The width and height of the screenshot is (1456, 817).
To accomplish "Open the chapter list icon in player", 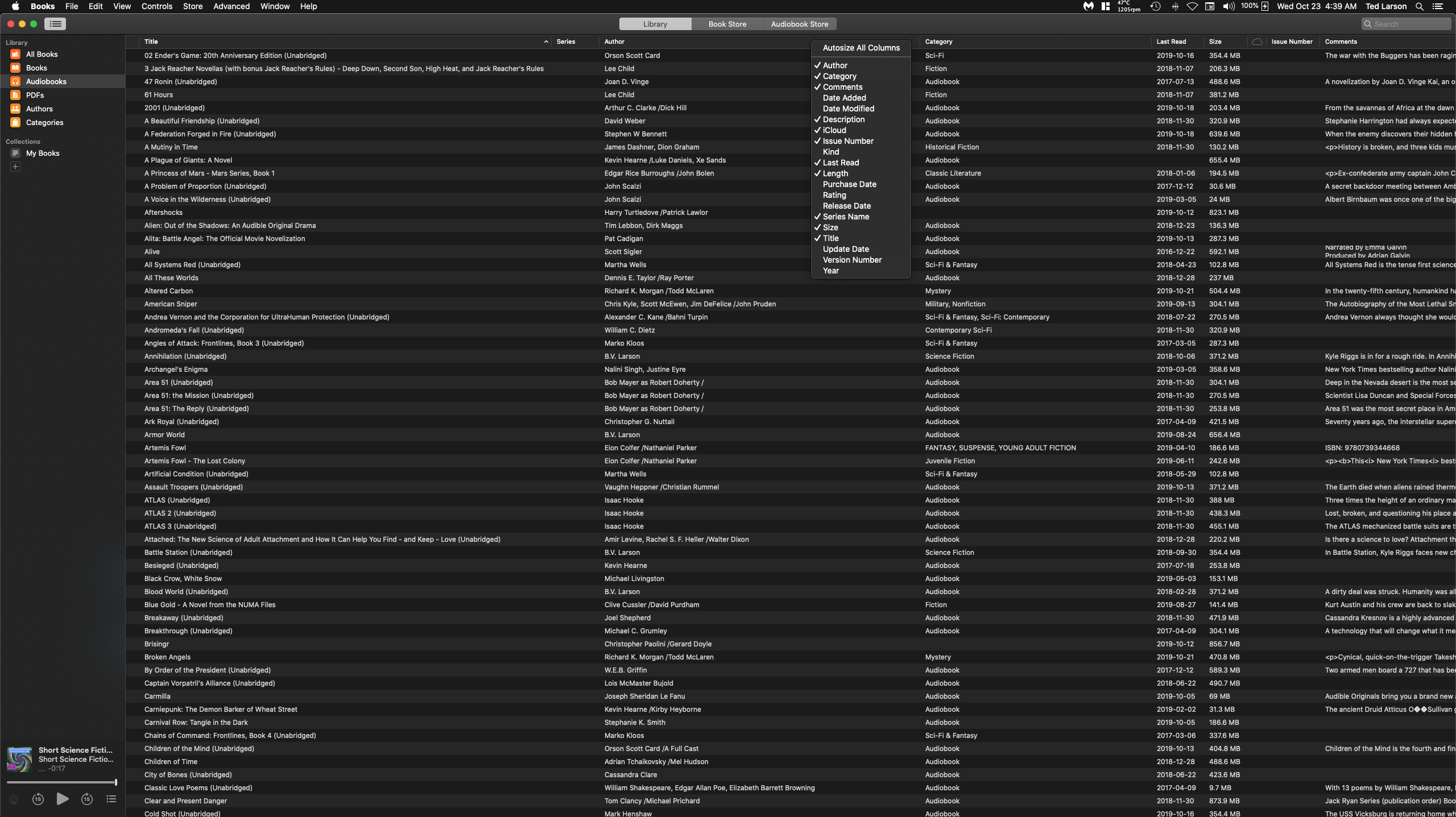I will (111, 799).
